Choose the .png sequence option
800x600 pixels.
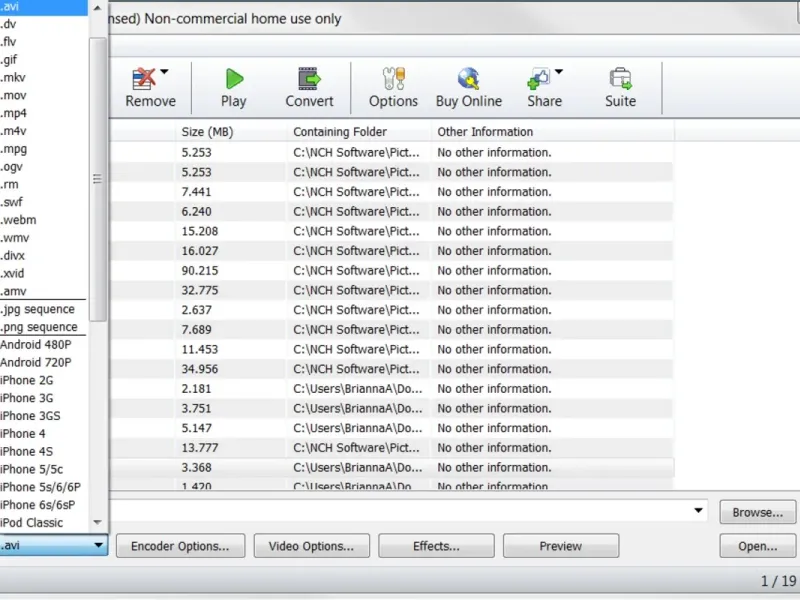click(x=44, y=327)
